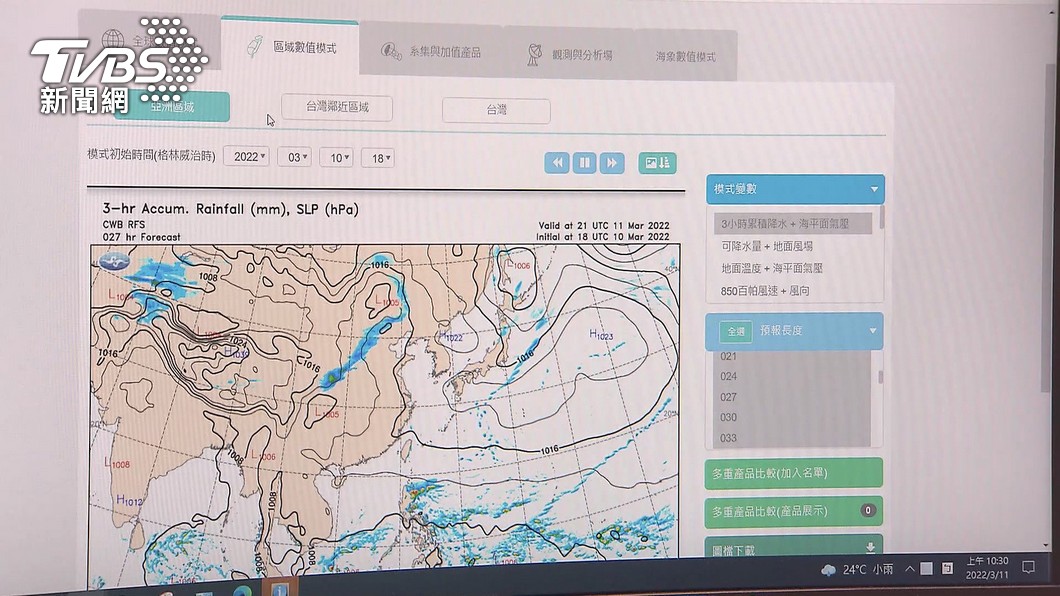The image size is (1060, 596).
Task: Select the 台灣 region button
Action: click(496, 109)
